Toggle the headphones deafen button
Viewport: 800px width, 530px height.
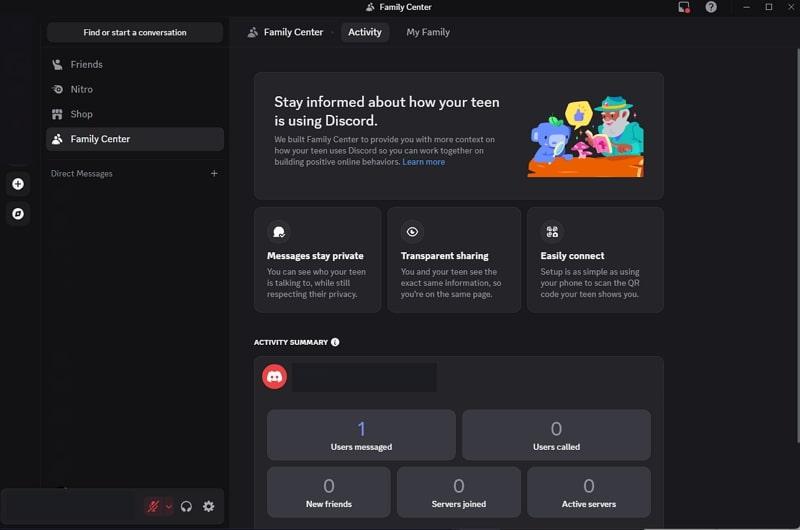[186, 507]
